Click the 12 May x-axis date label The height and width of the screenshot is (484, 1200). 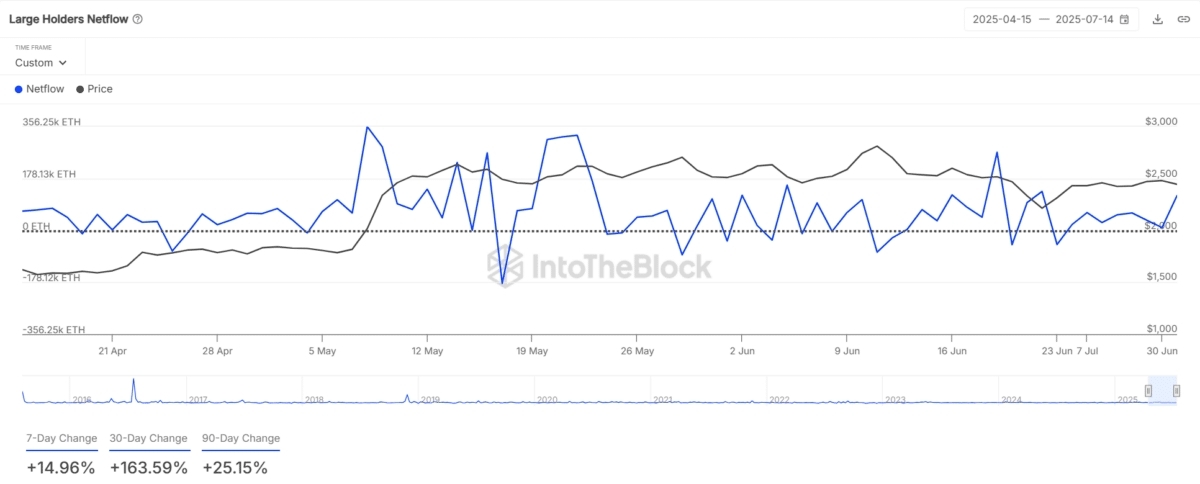coord(427,352)
